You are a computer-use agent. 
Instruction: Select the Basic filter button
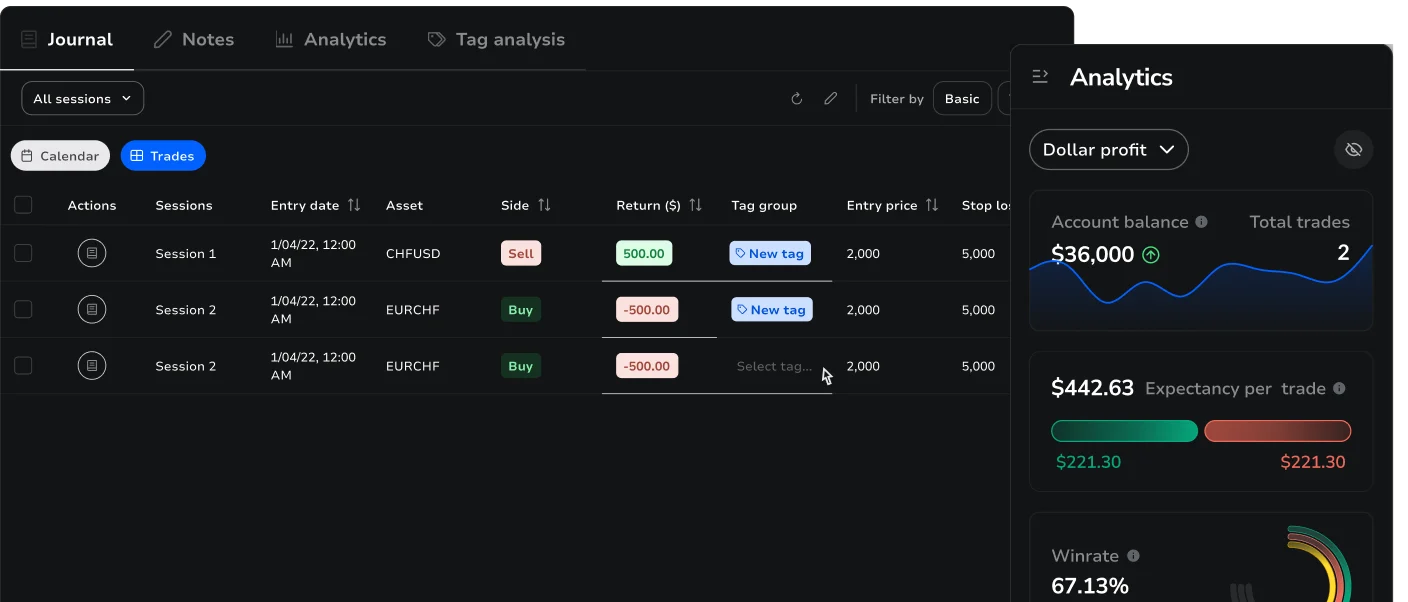click(x=962, y=99)
